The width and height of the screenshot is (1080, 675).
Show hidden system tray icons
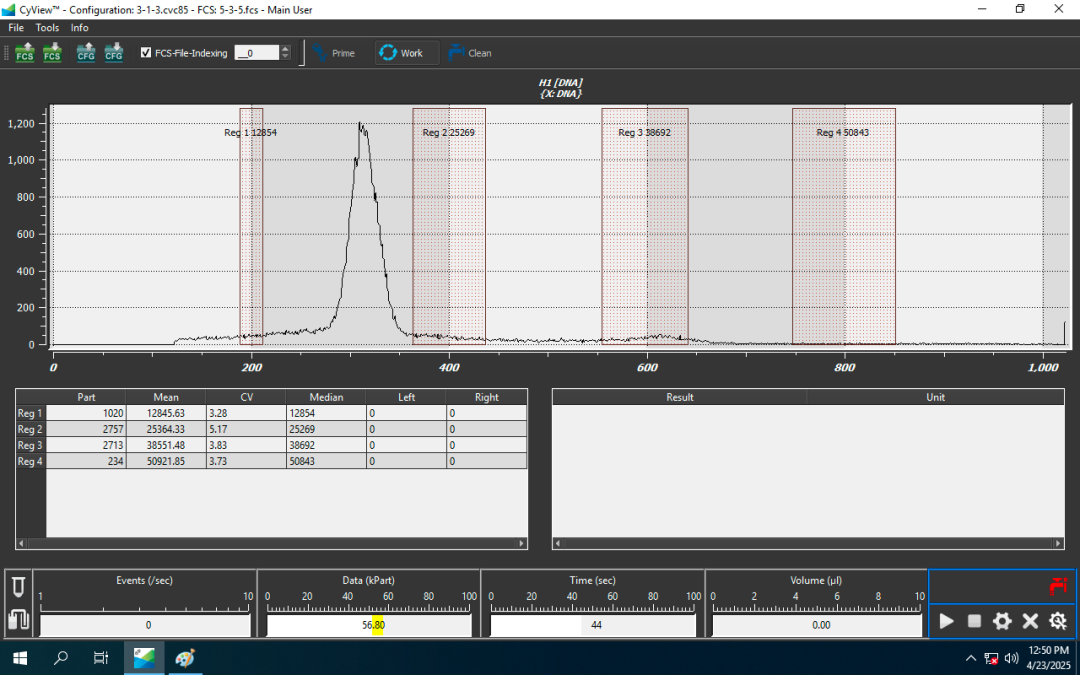pos(970,658)
